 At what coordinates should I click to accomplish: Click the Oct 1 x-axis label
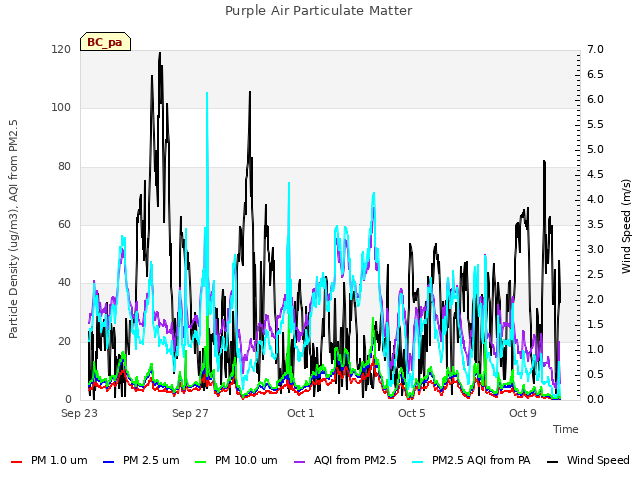(301, 413)
